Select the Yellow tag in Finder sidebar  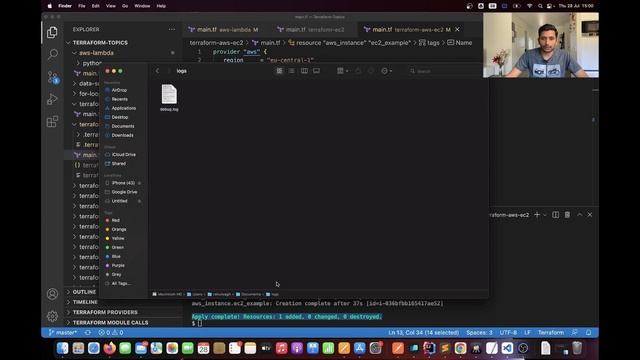118,238
